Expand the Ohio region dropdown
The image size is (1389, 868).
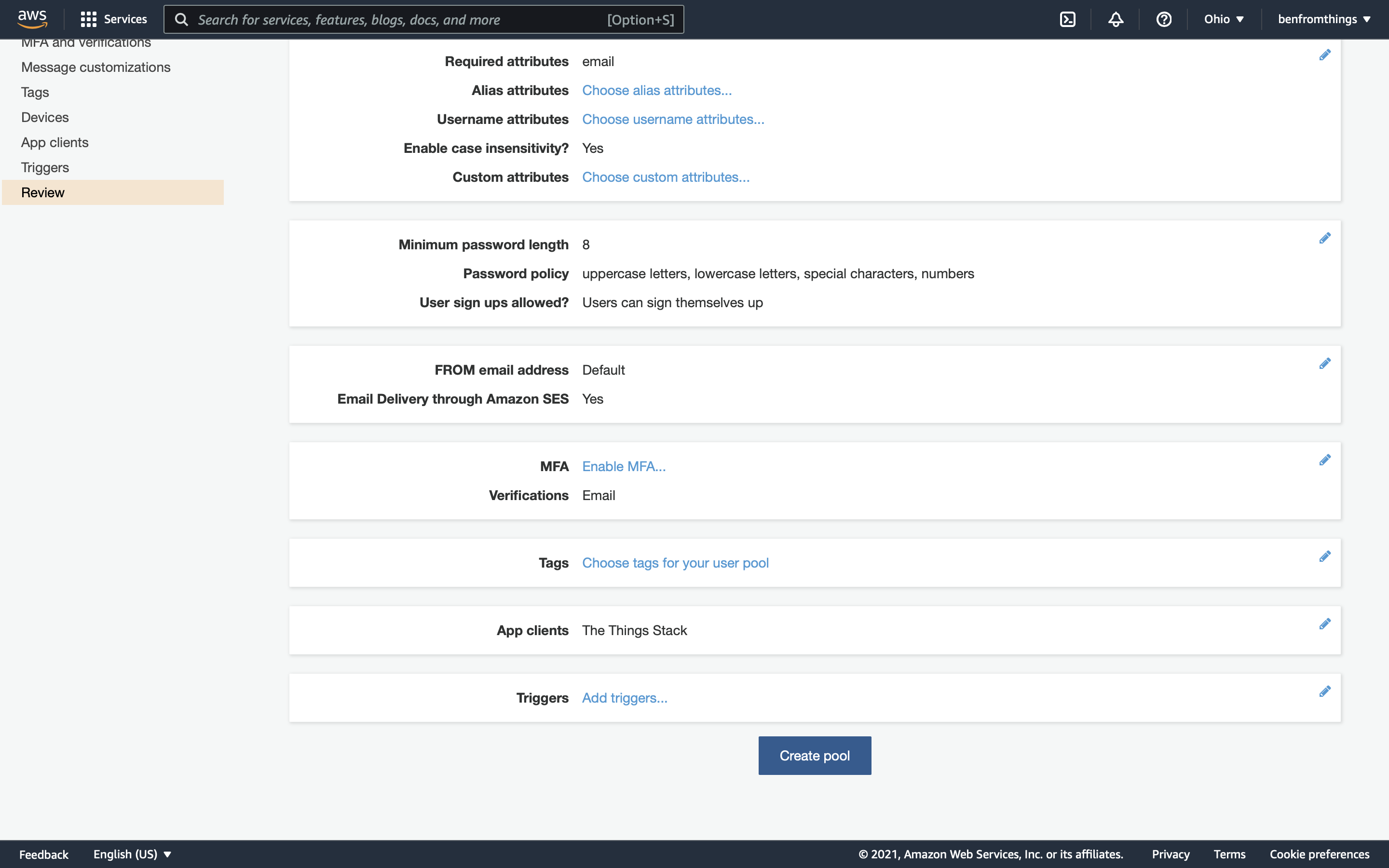[1224, 19]
